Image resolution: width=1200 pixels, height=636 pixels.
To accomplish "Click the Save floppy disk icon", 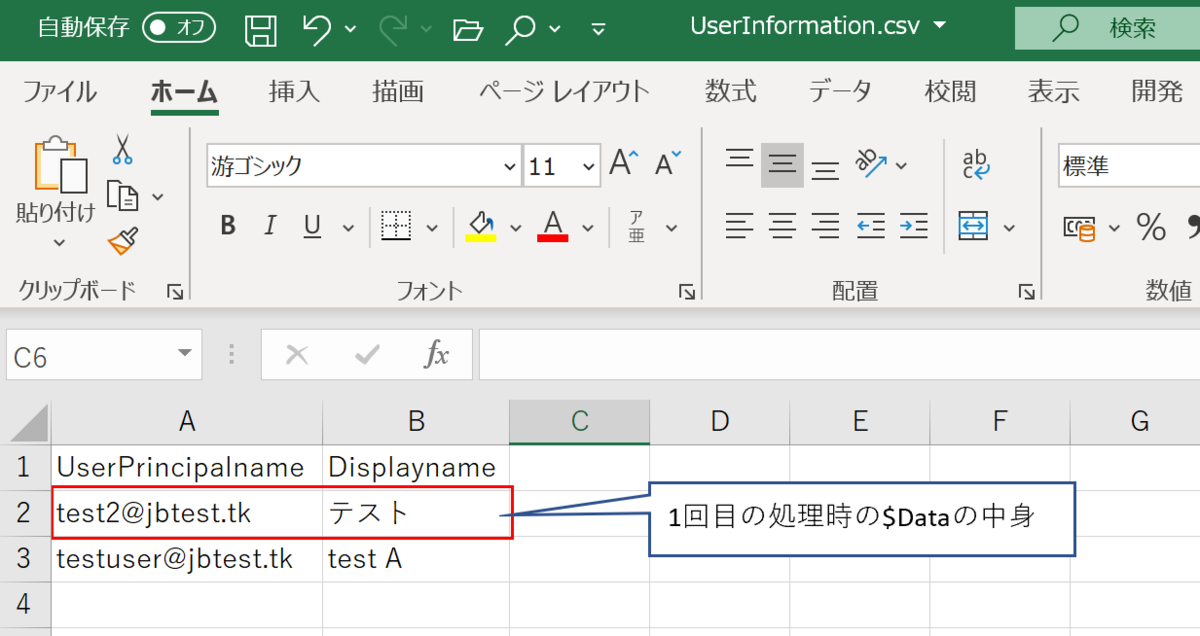I will (261, 29).
